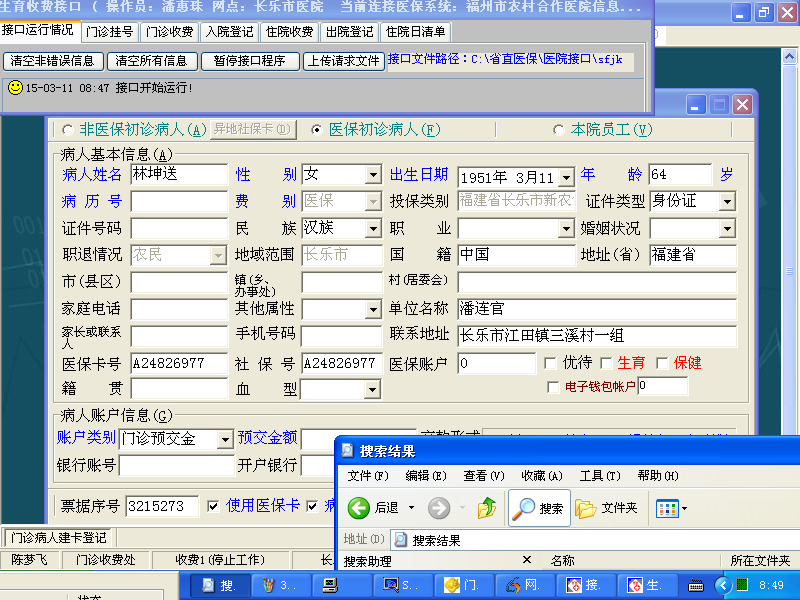Switch to 住院收费 tab

[289, 32]
